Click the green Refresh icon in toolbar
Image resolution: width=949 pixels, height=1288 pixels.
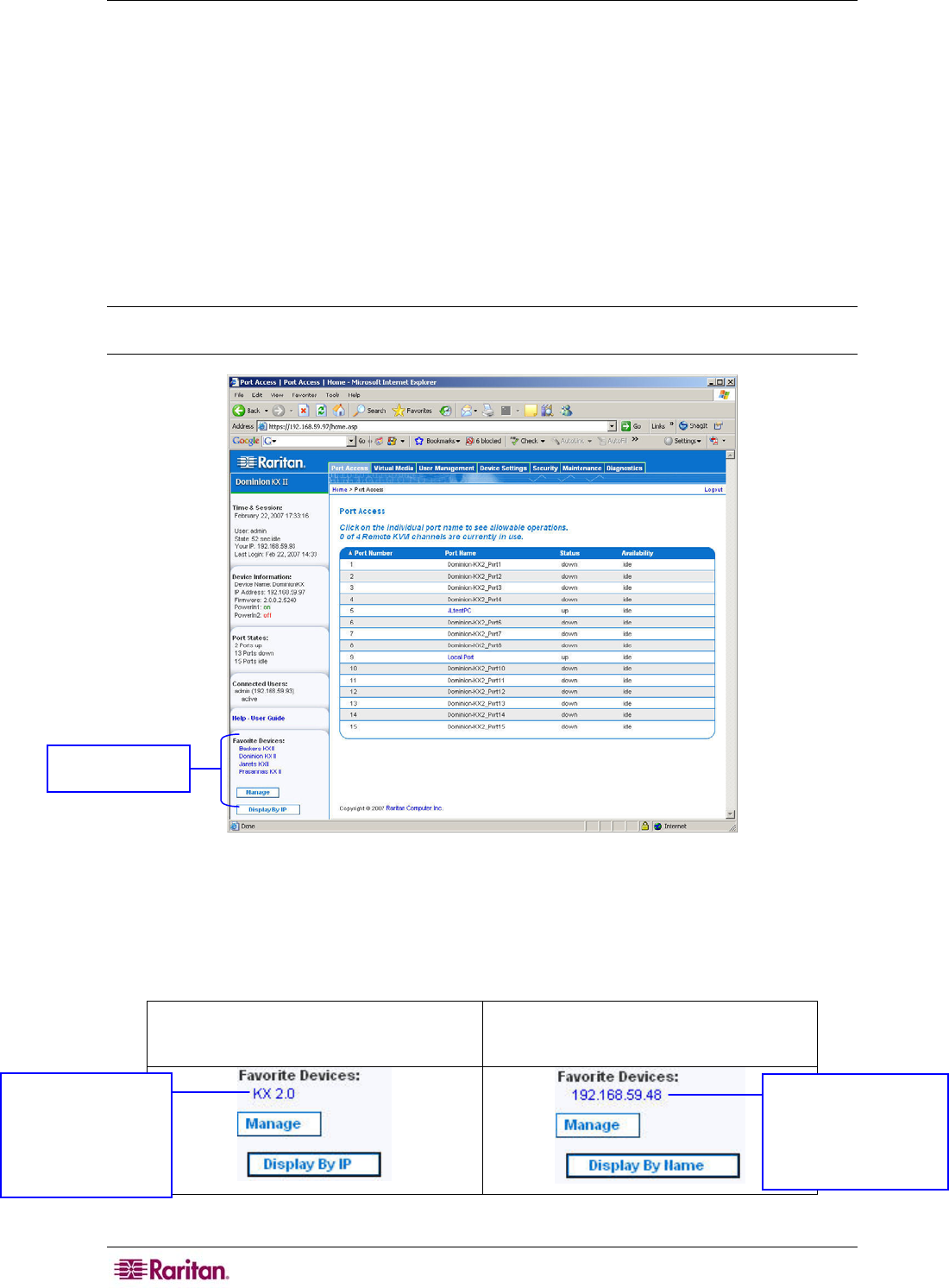point(321,411)
